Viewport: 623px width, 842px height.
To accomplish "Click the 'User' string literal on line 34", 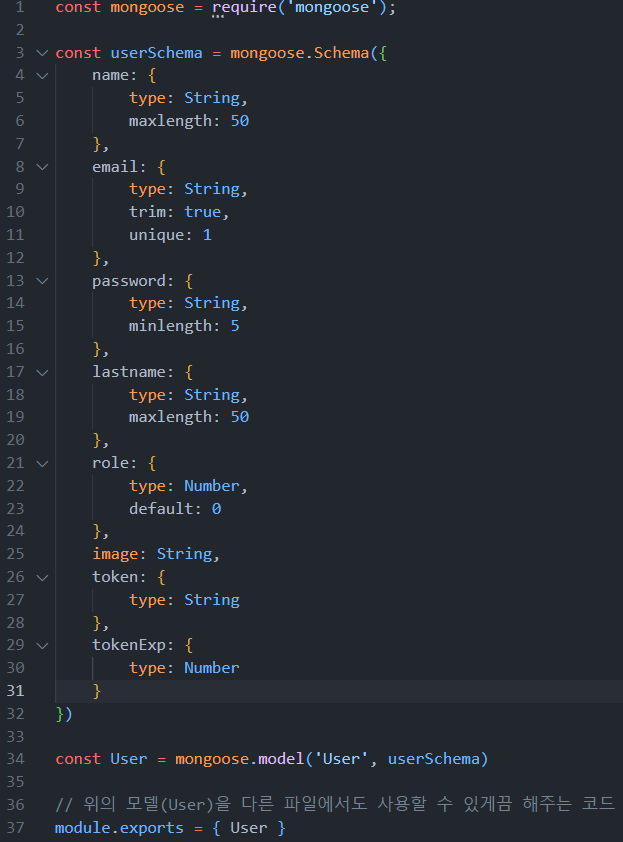I will click(341, 759).
